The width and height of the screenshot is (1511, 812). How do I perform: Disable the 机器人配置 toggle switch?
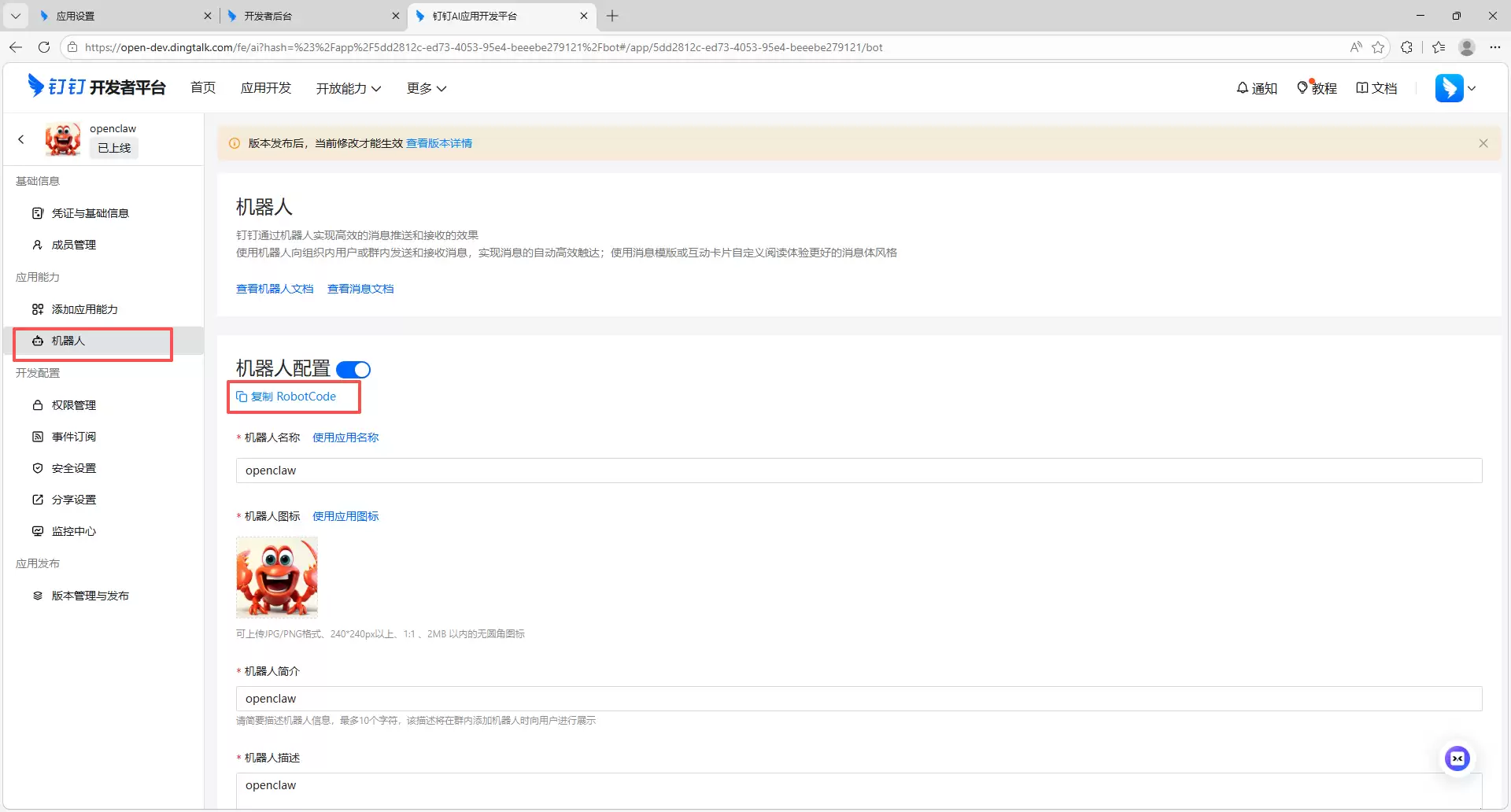[353, 370]
